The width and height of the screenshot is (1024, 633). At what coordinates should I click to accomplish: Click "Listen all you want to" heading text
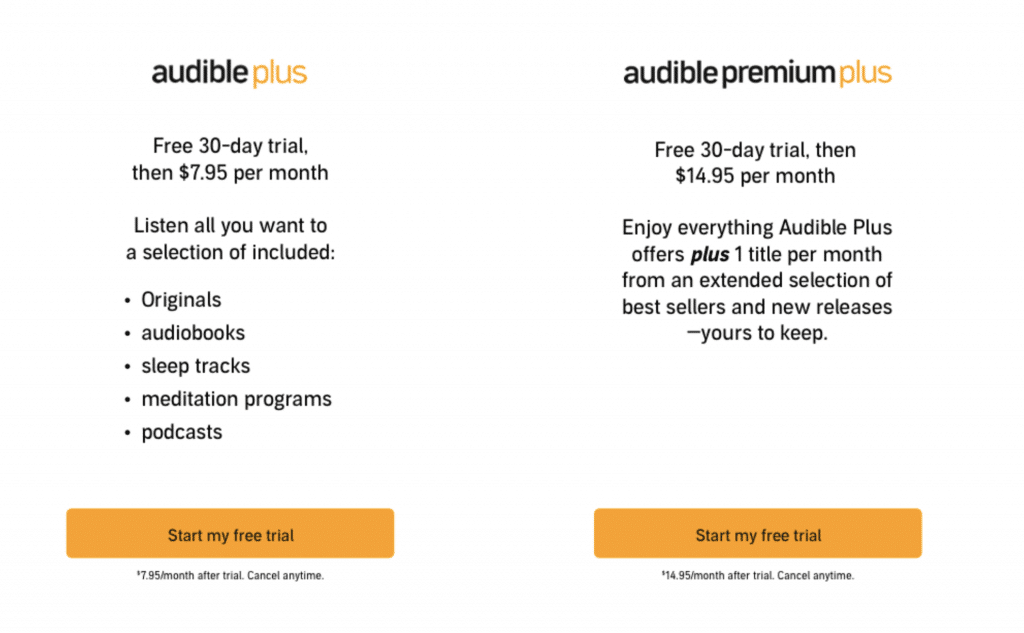(x=231, y=226)
